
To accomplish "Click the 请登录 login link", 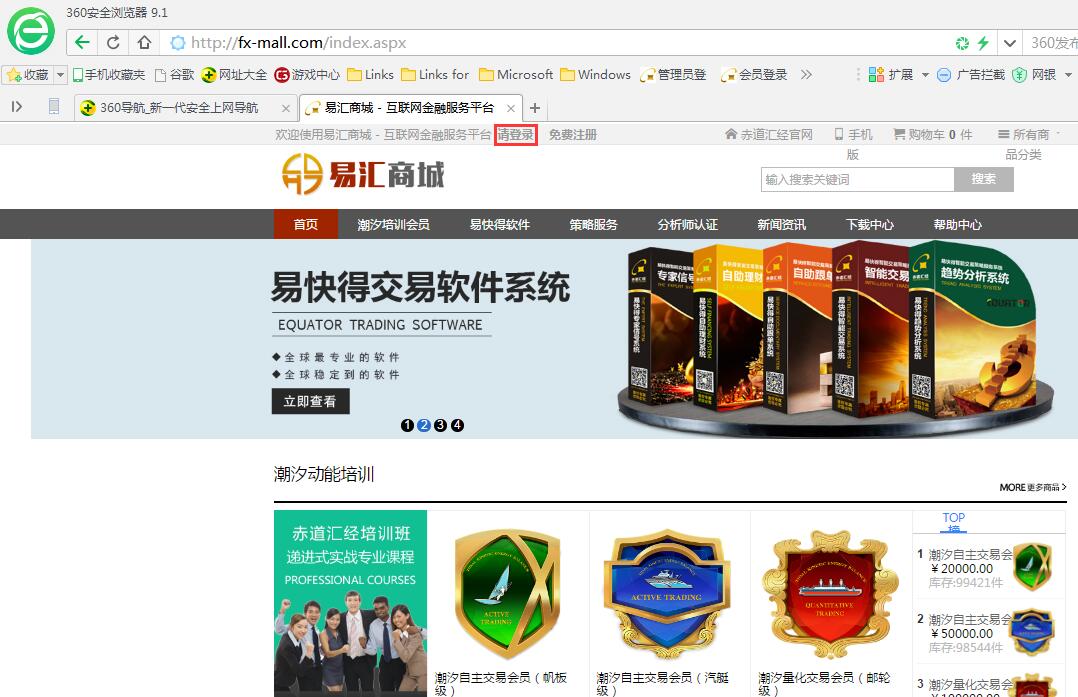I will pos(516,135).
